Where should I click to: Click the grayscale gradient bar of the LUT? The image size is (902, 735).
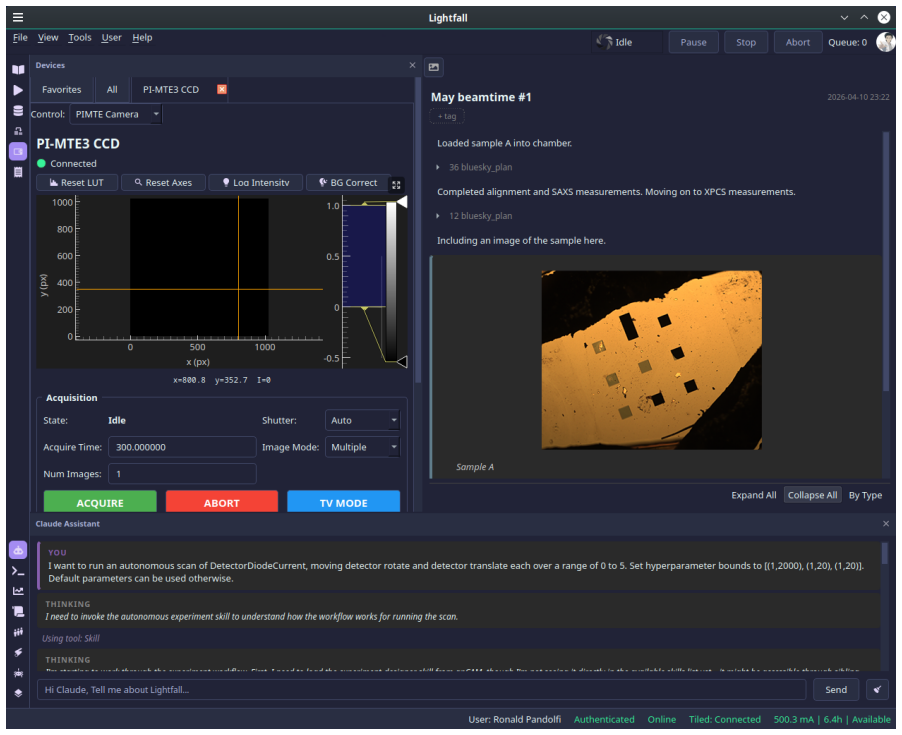pos(391,281)
